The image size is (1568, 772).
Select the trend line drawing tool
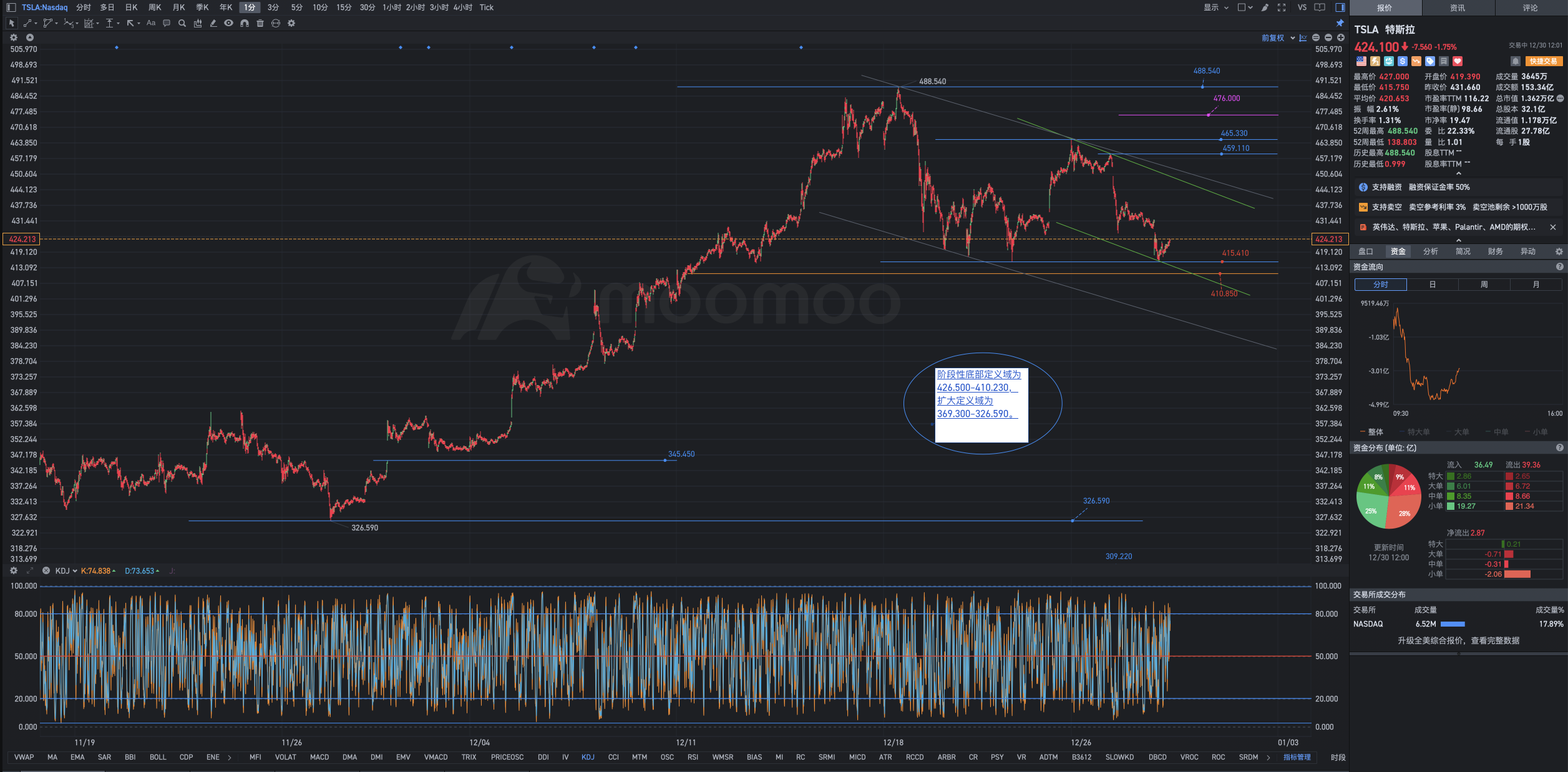tap(27, 23)
